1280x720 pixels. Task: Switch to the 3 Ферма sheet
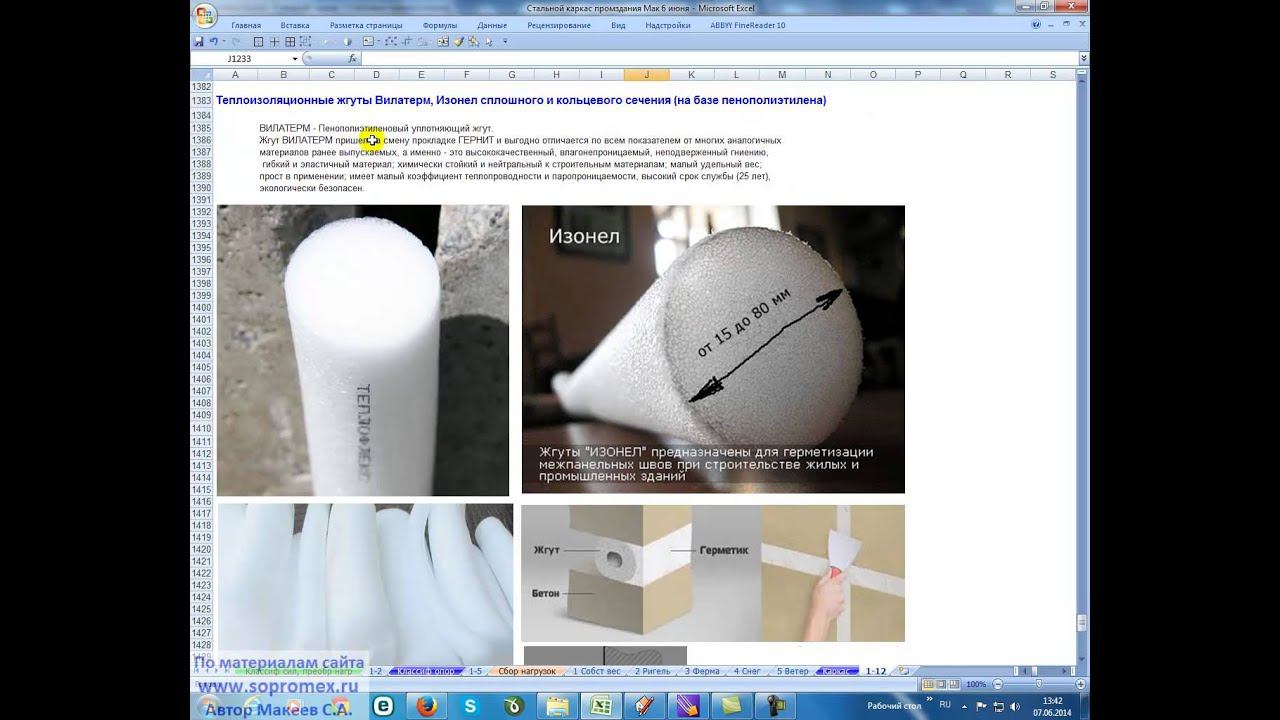tap(702, 671)
